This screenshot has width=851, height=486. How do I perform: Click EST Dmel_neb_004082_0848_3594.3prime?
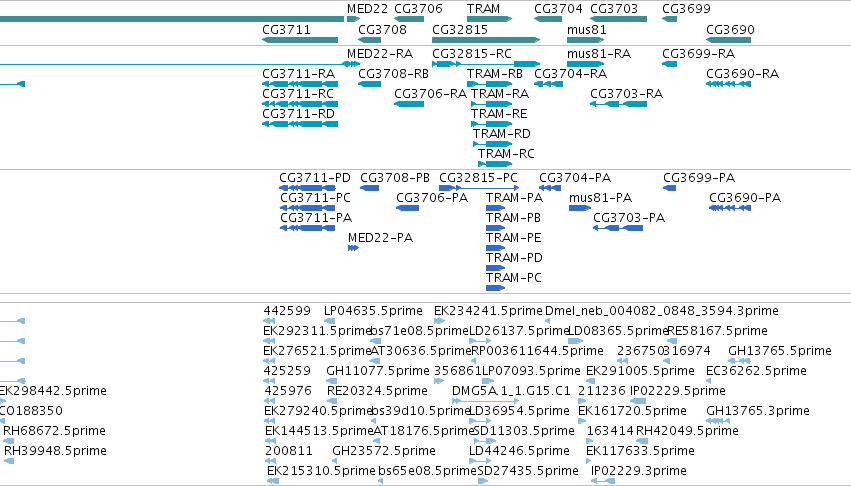click(662, 311)
